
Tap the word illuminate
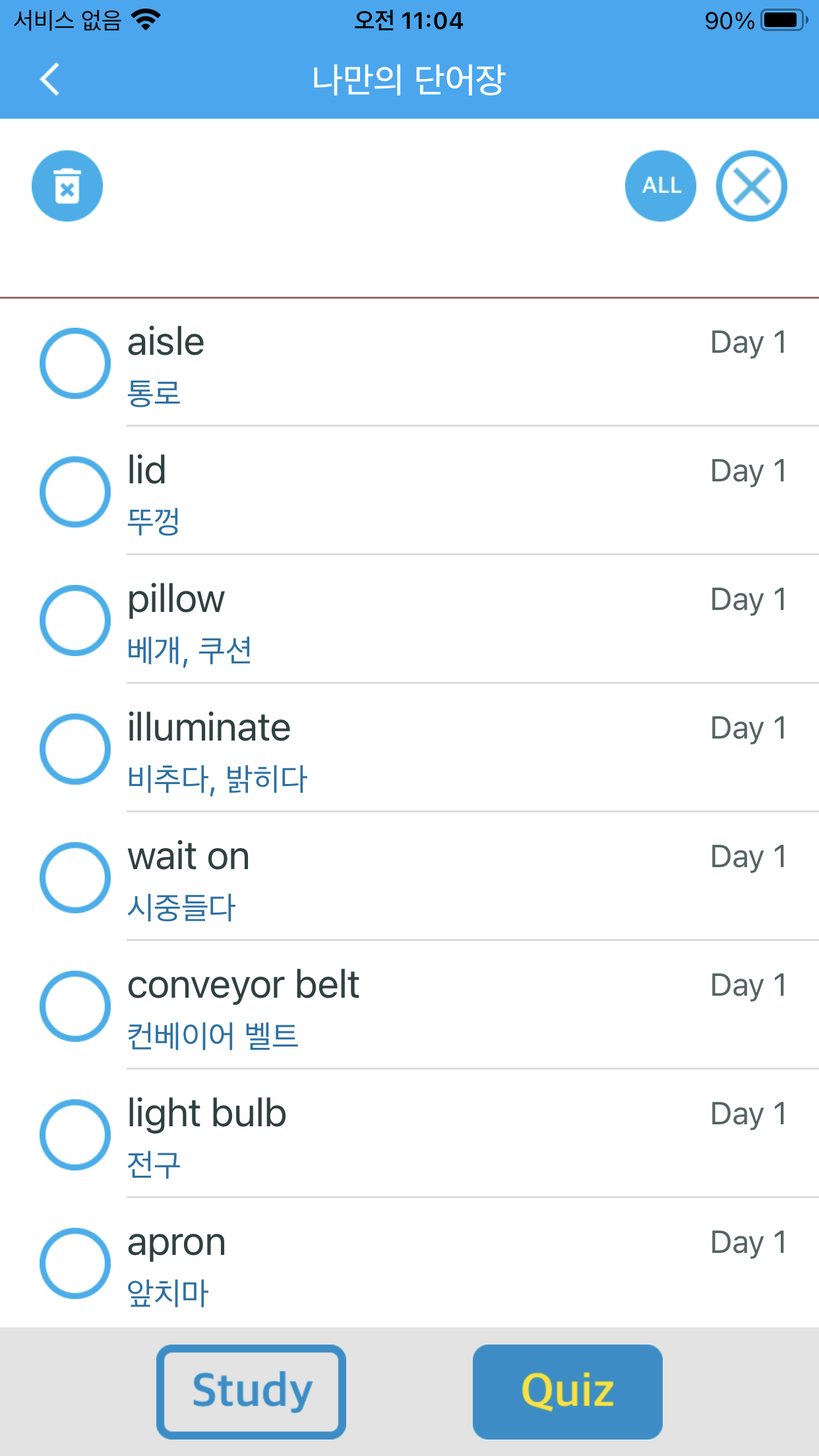(209, 728)
